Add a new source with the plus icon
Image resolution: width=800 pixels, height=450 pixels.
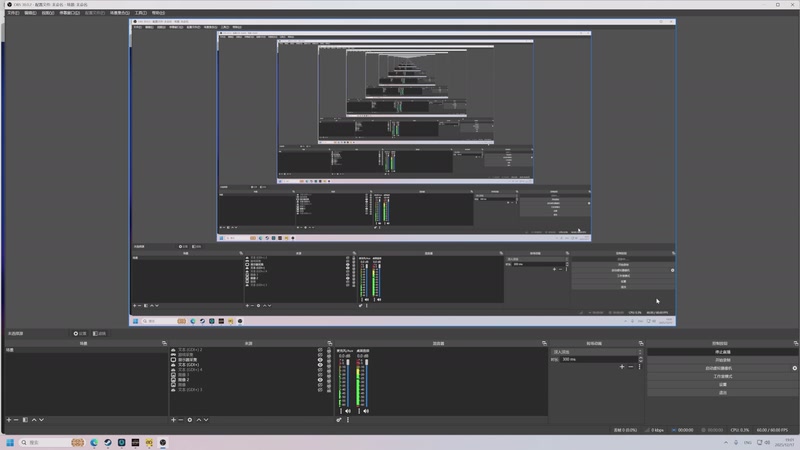[173, 420]
